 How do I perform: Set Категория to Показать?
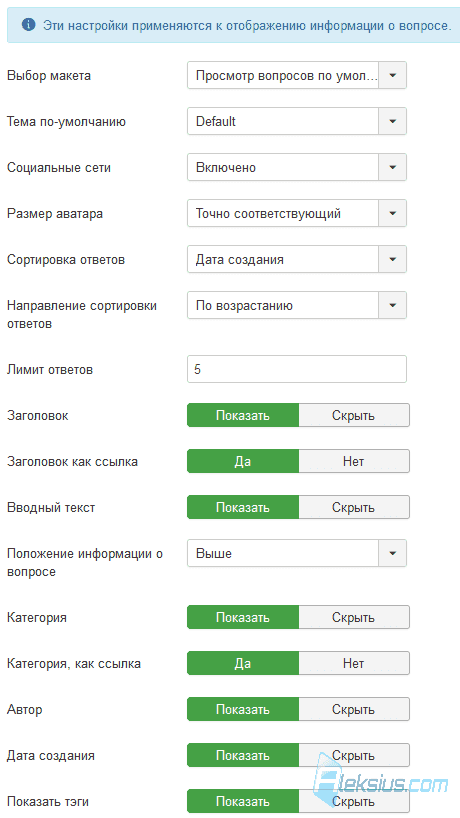click(x=243, y=618)
